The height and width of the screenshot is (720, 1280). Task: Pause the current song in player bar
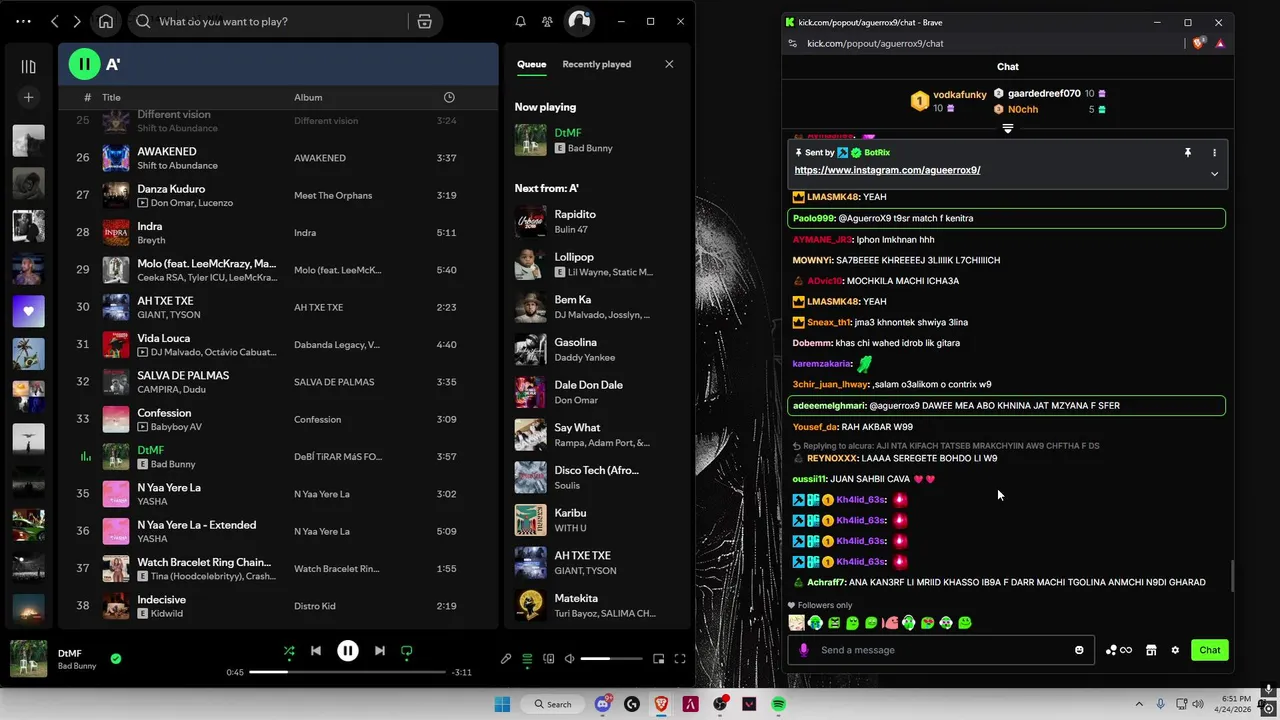(x=347, y=651)
